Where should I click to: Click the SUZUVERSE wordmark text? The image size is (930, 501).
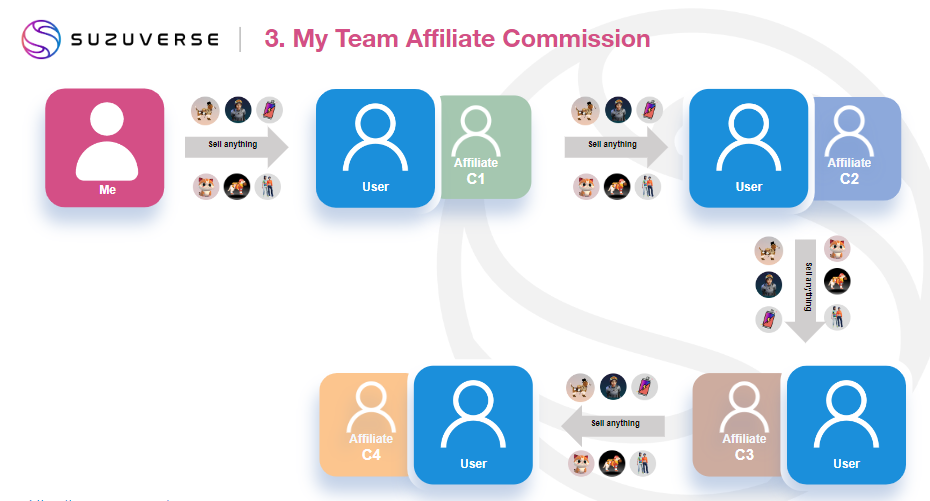(x=144, y=40)
